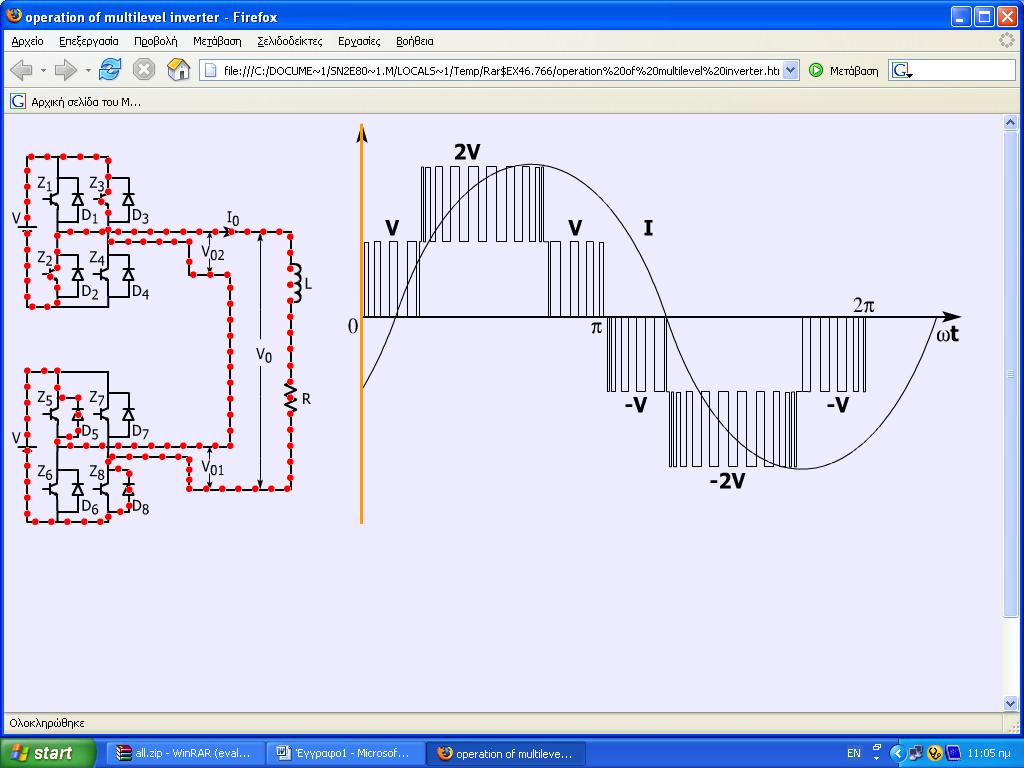Switch to Έγγραφο1 Microsoft Word taskbar button
Image resolution: width=1024 pixels, height=768 pixels.
pyautogui.click(x=345, y=753)
